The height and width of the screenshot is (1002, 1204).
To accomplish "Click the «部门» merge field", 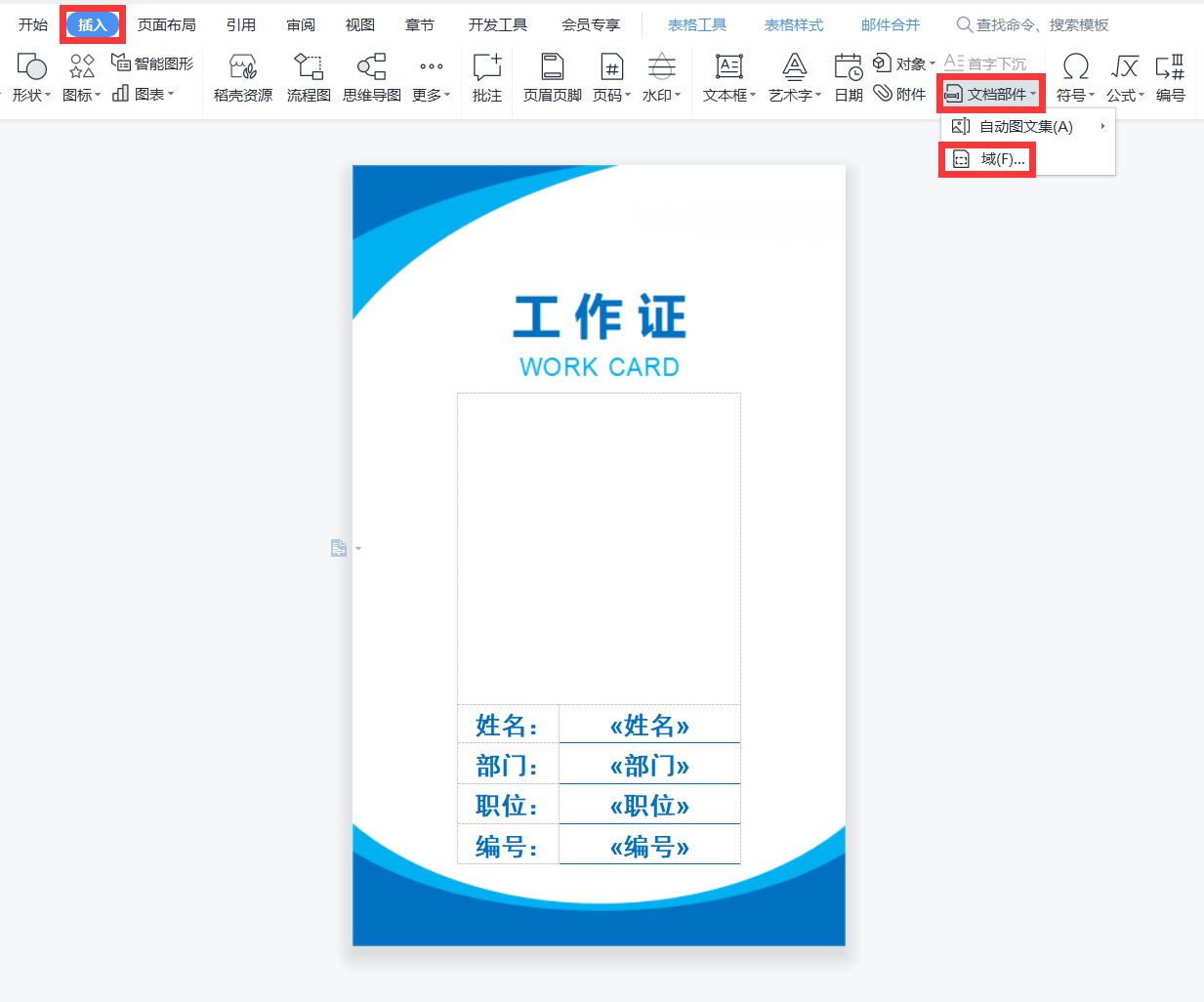I will pos(649,766).
